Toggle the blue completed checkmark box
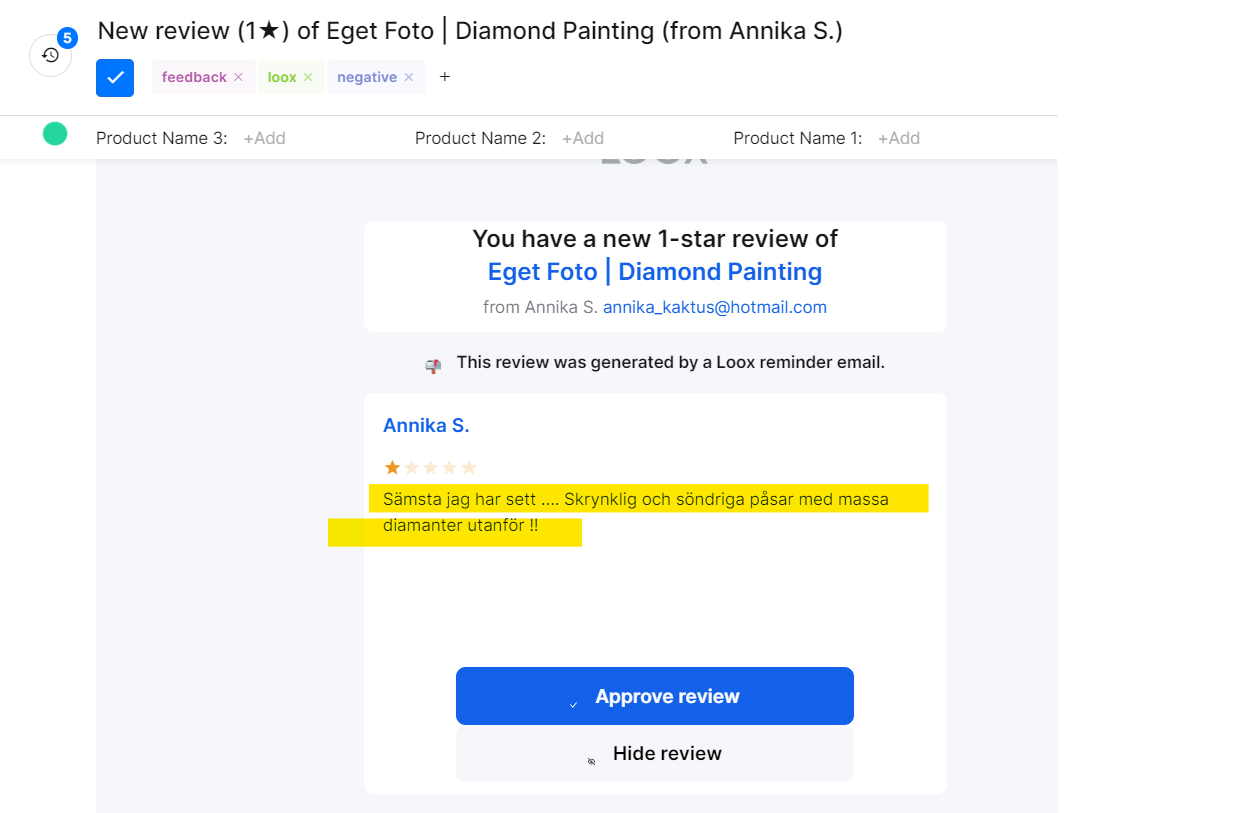This screenshot has height=813, width=1247. (x=115, y=78)
